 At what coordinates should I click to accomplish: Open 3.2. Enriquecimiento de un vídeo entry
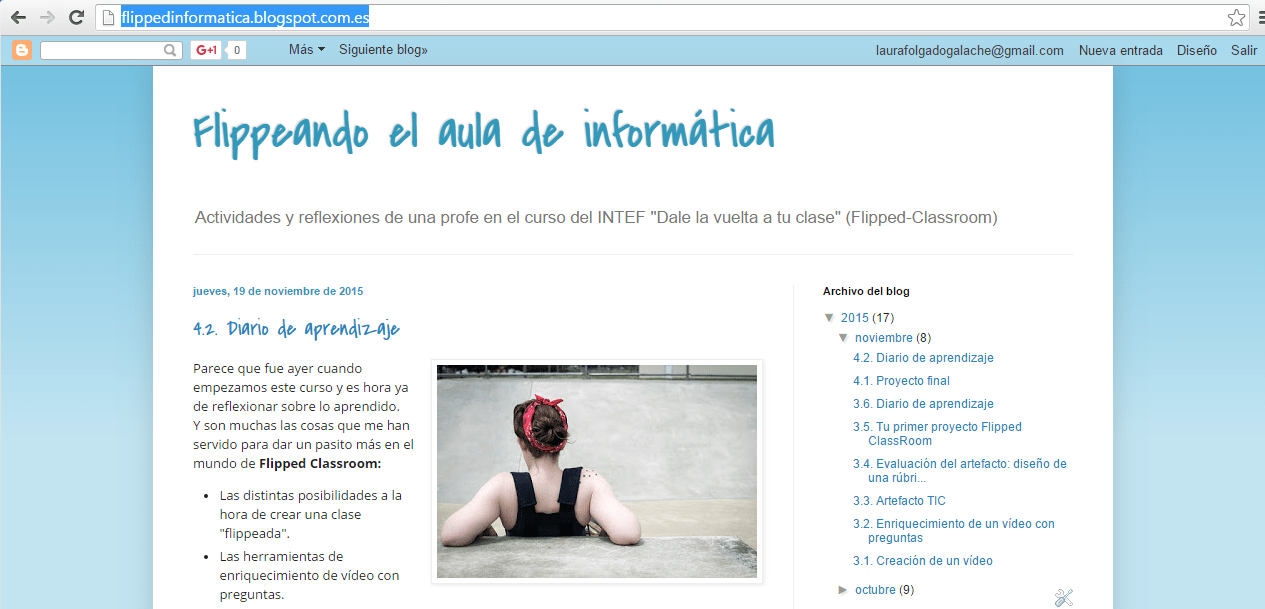click(954, 531)
